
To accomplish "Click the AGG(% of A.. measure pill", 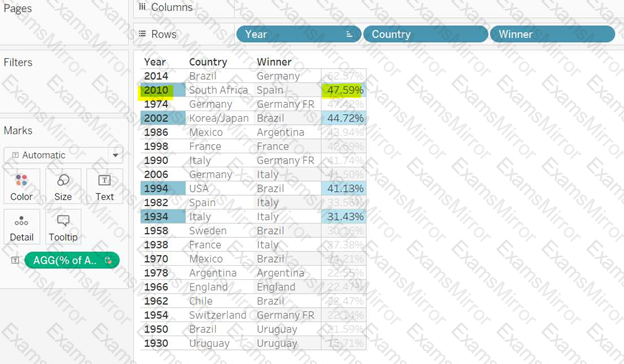I will 72,260.
